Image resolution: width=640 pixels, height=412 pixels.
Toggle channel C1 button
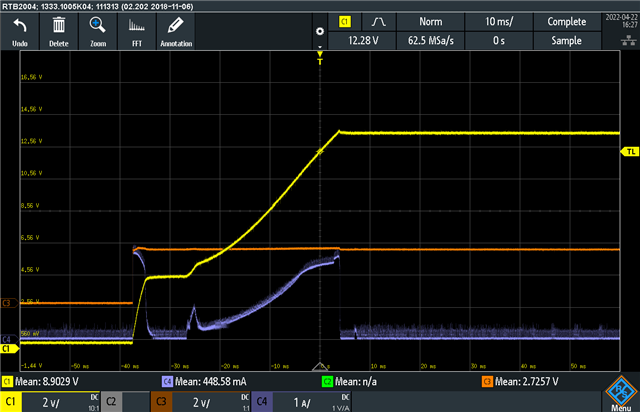11,402
